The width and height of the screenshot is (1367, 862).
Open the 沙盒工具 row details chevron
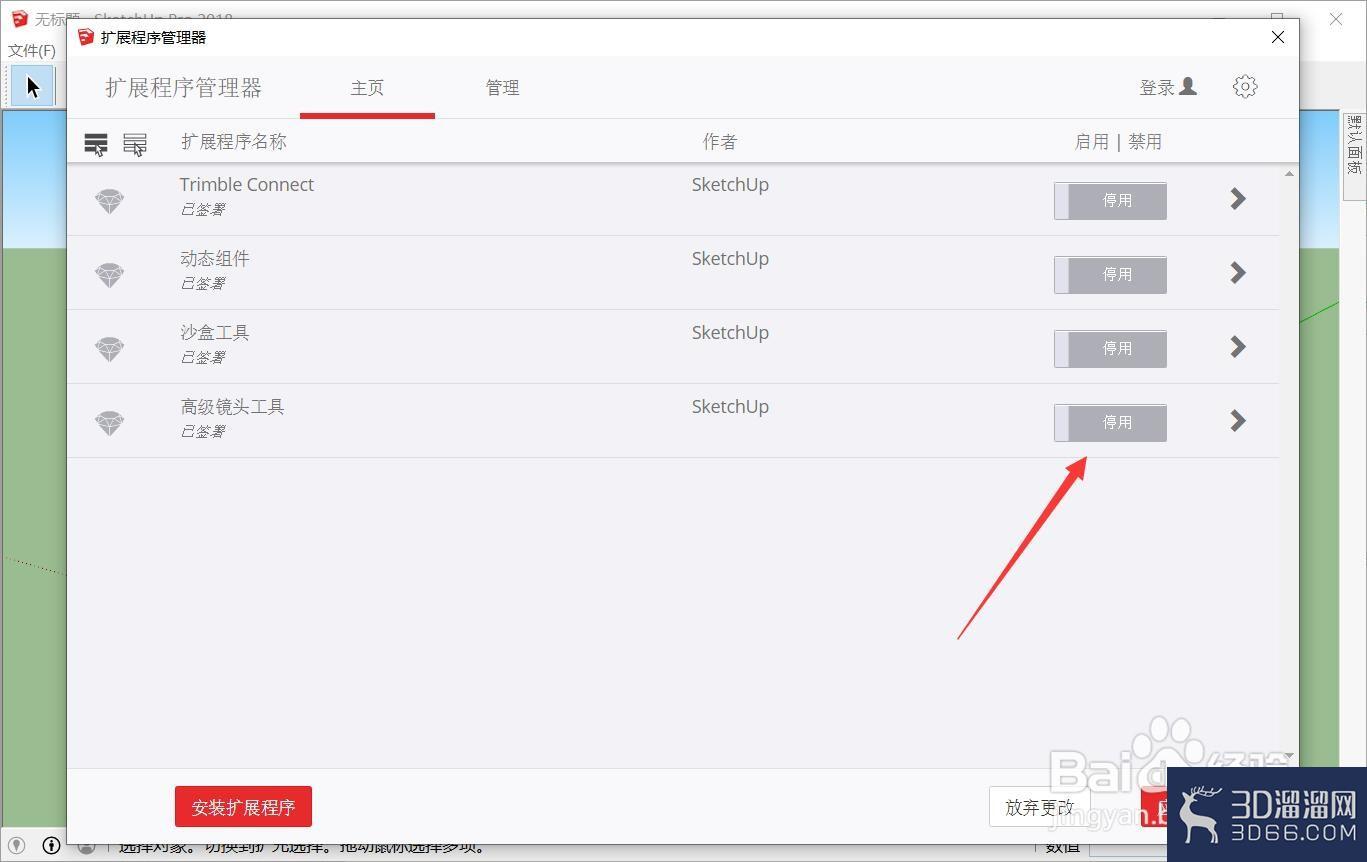click(x=1238, y=347)
